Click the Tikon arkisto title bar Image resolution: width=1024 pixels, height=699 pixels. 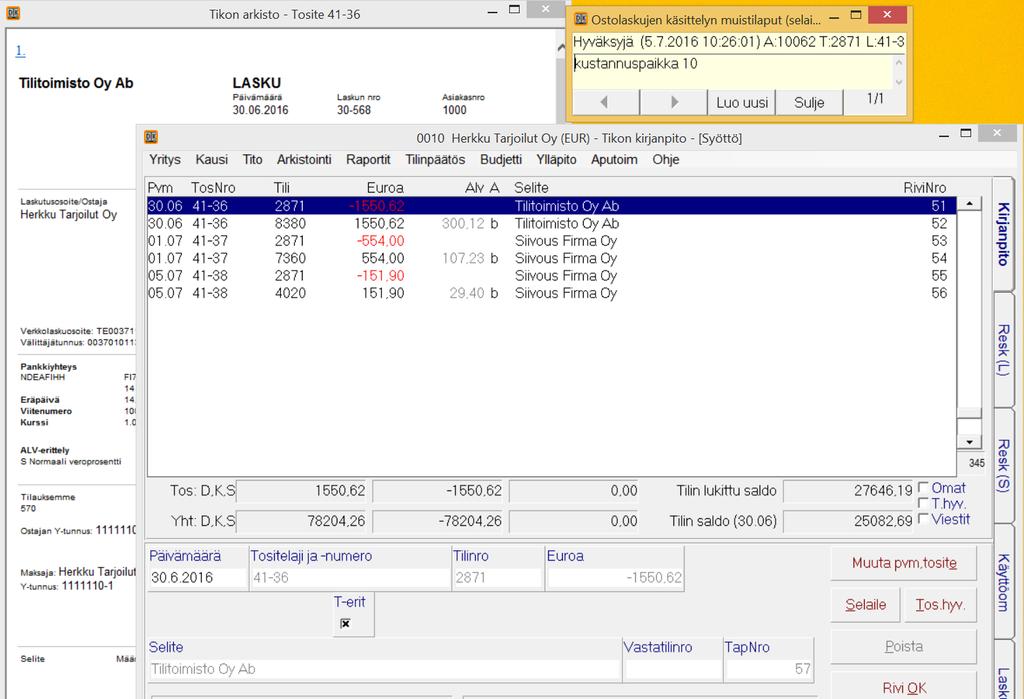click(x=284, y=14)
